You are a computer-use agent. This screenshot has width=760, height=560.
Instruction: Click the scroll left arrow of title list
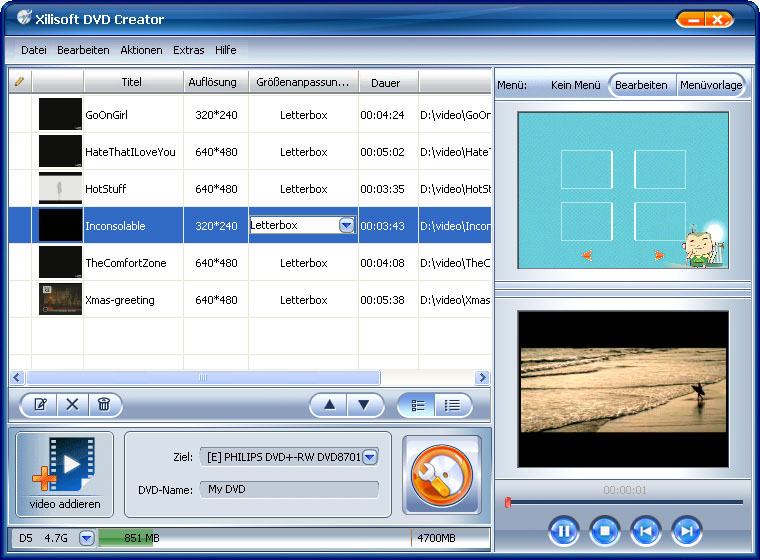click(17, 377)
